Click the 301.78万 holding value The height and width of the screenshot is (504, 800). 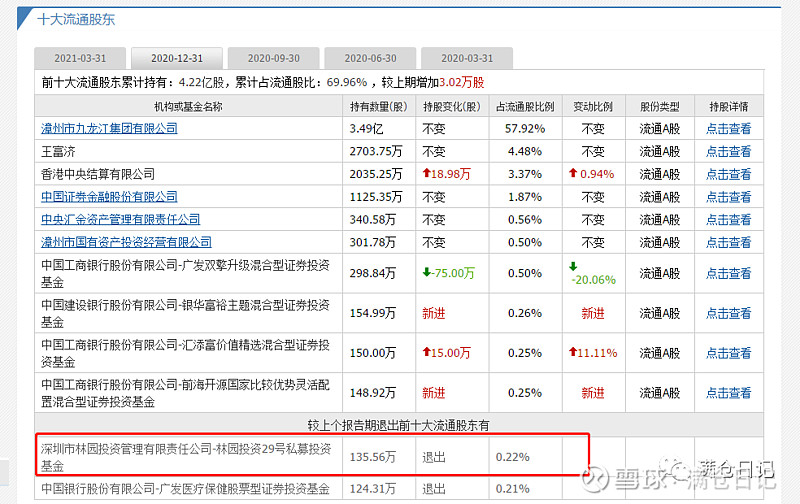(x=372, y=242)
